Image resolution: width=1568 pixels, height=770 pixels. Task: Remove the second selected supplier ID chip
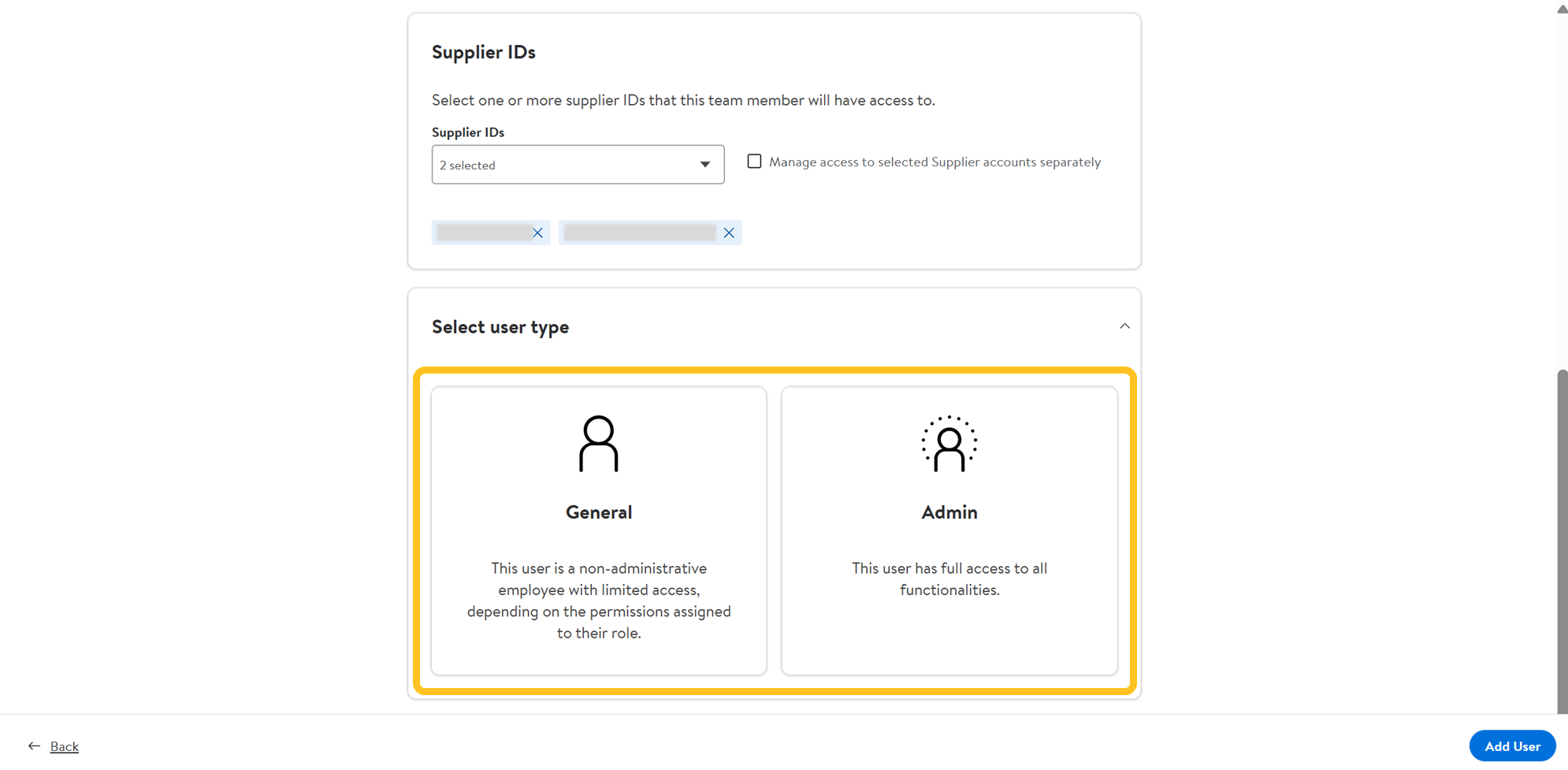coord(729,232)
